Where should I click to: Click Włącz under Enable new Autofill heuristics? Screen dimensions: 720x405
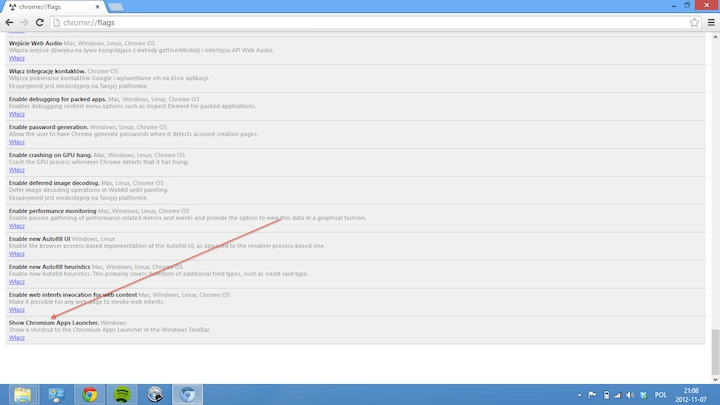(17, 282)
